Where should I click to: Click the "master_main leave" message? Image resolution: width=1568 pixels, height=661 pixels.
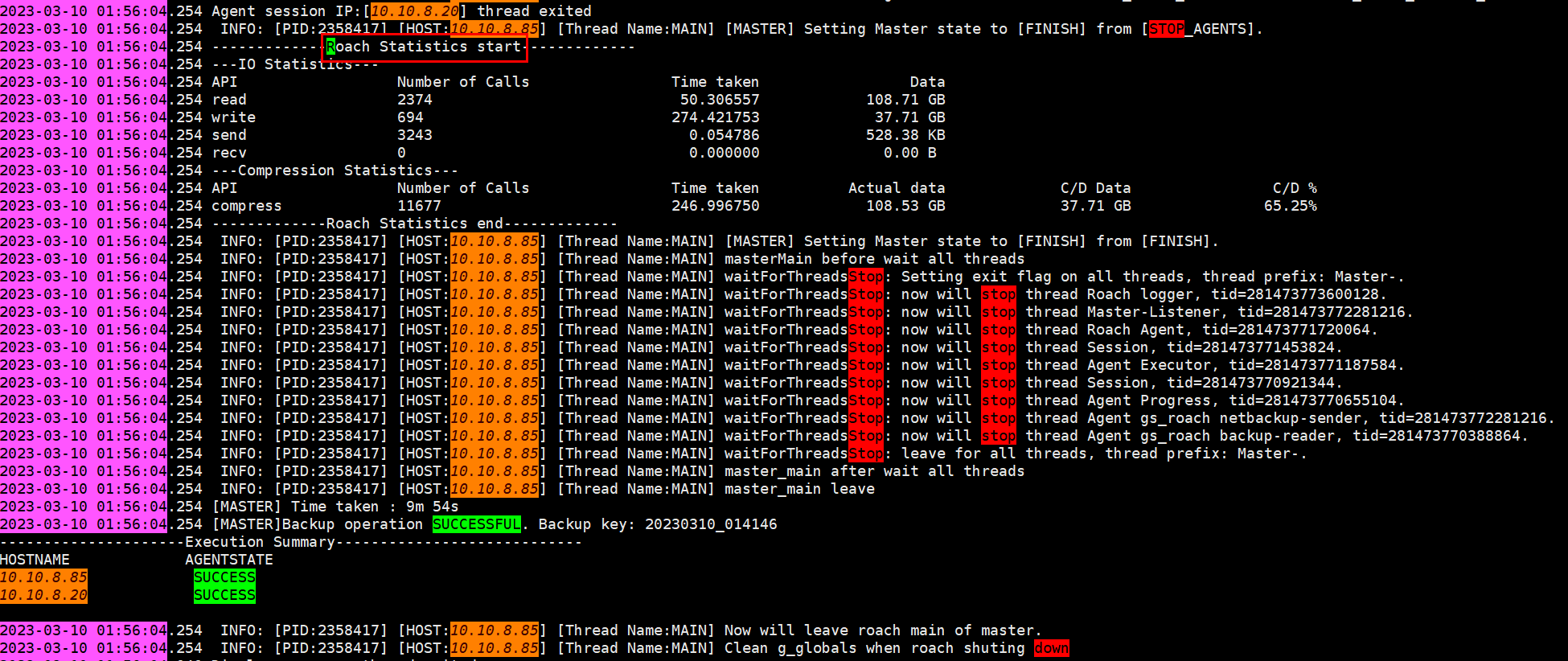[x=799, y=489]
